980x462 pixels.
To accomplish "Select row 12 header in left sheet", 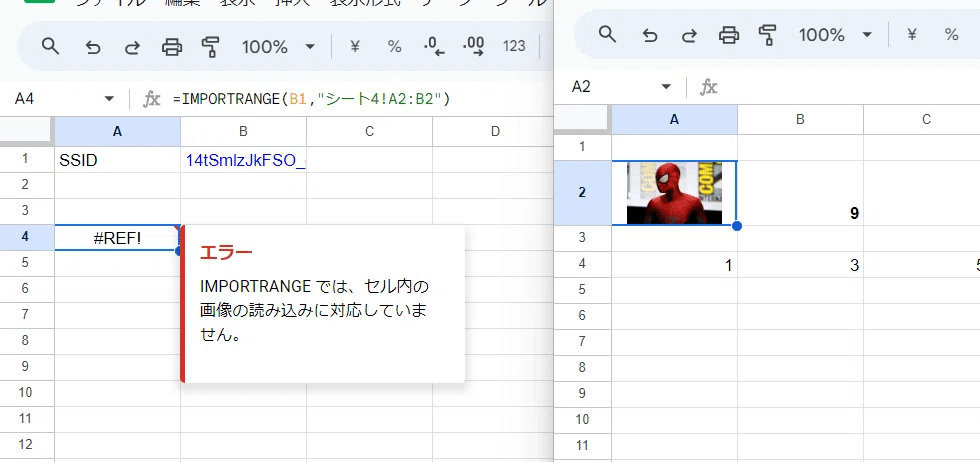I will 27,444.
